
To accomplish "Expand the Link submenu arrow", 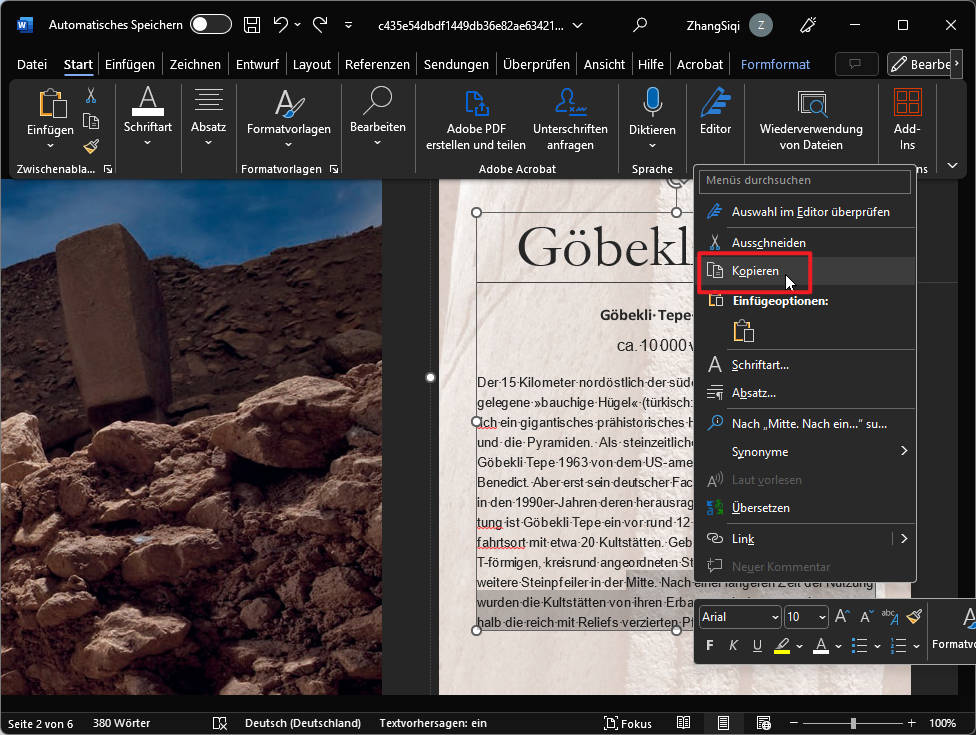I will click(x=904, y=539).
